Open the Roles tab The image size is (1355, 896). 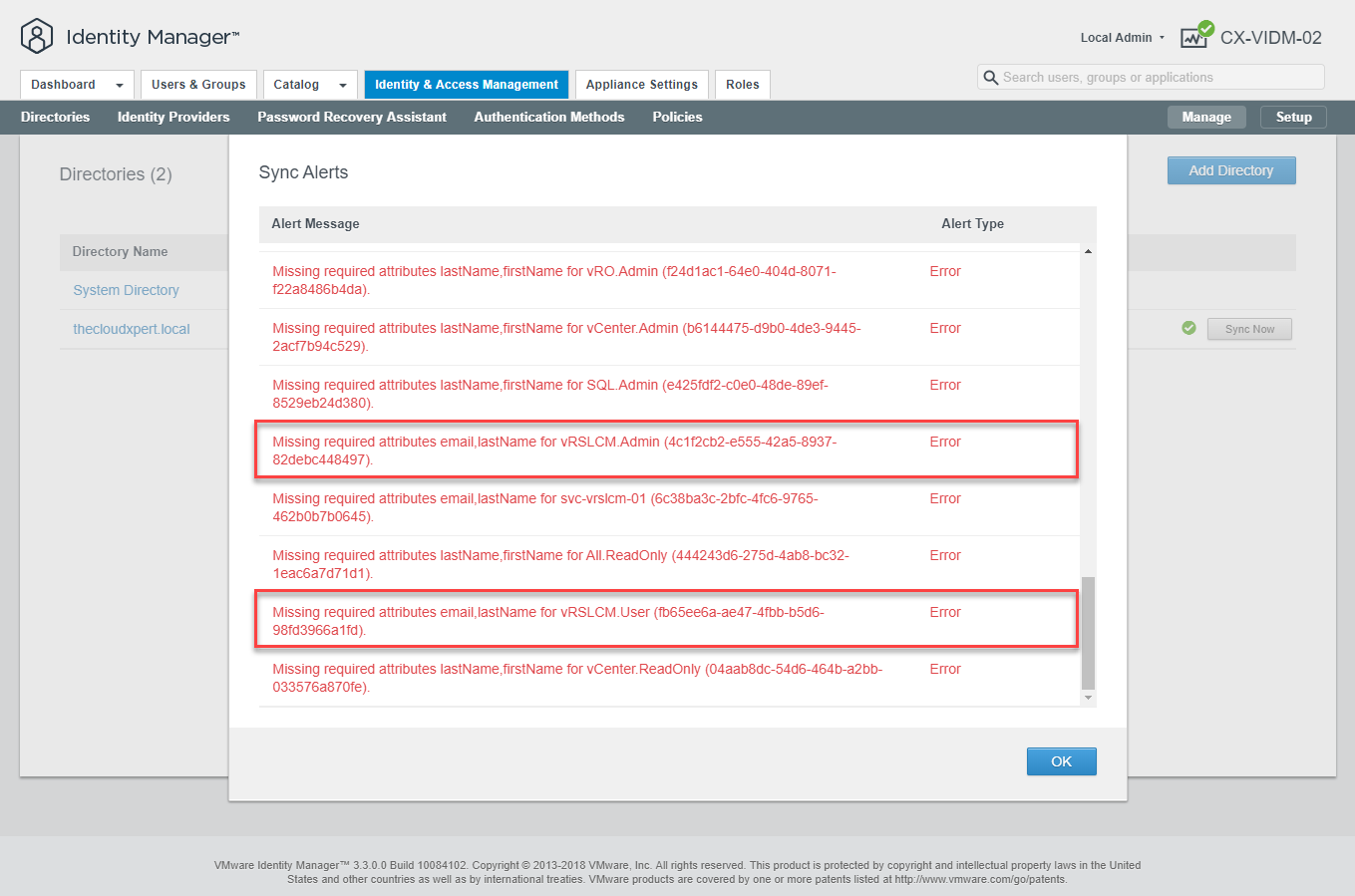pos(742,85)
